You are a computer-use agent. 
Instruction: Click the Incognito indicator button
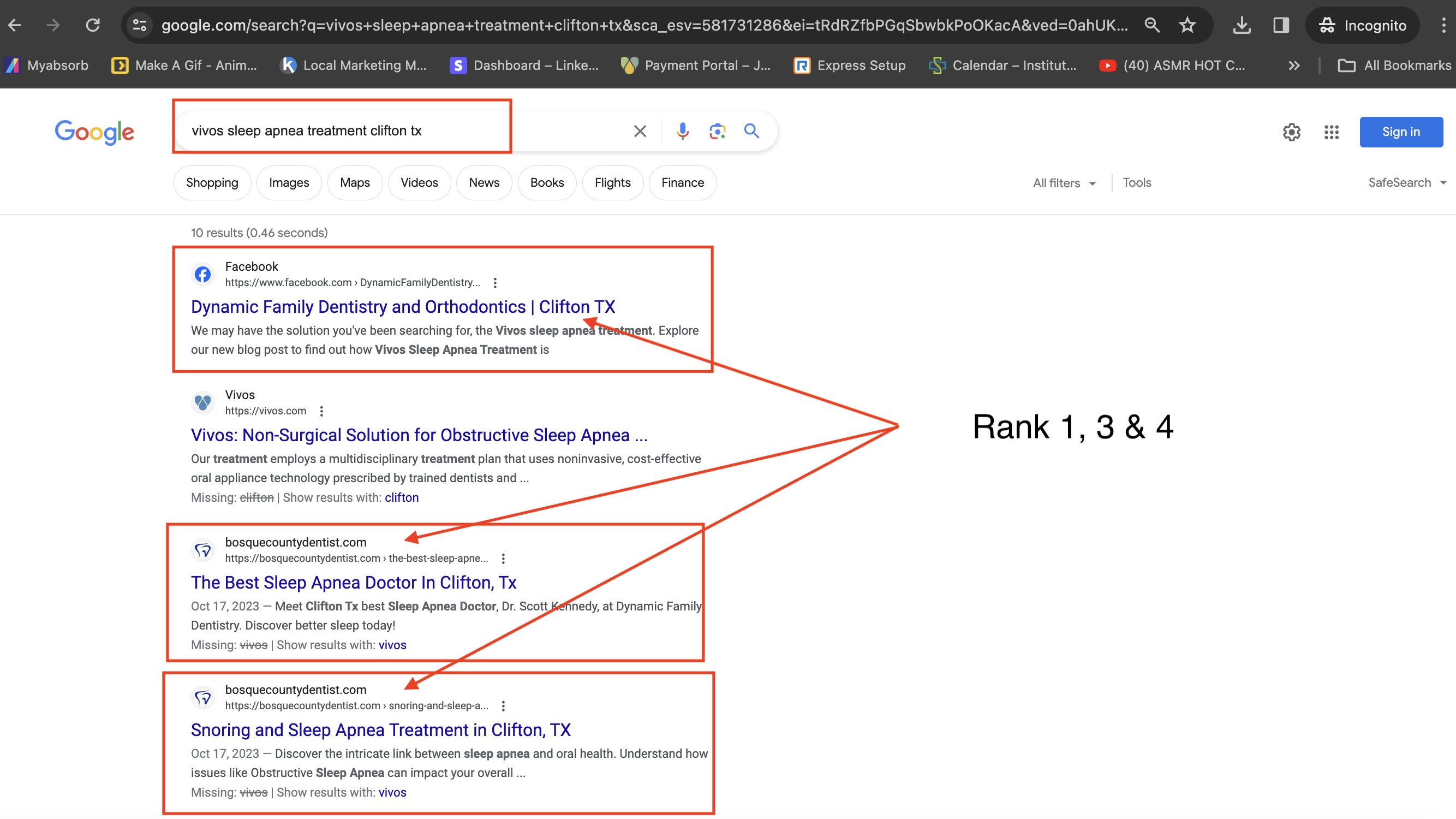(x=1362, y=25)
